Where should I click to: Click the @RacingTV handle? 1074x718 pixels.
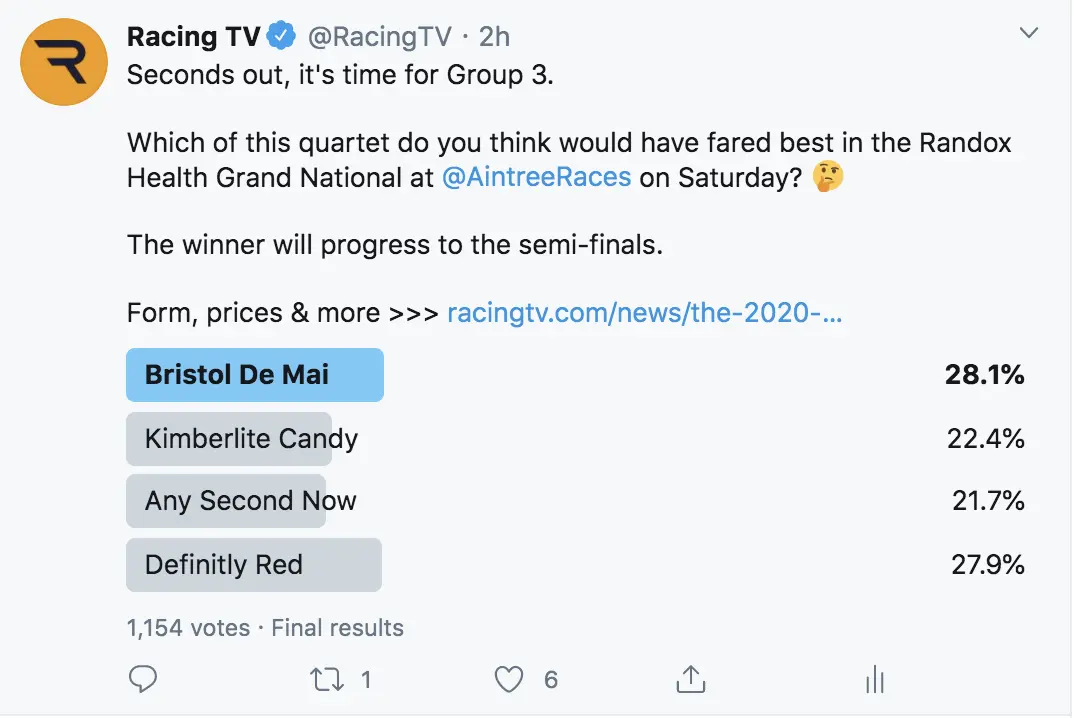pyautogui.click(x=378, y=38)
